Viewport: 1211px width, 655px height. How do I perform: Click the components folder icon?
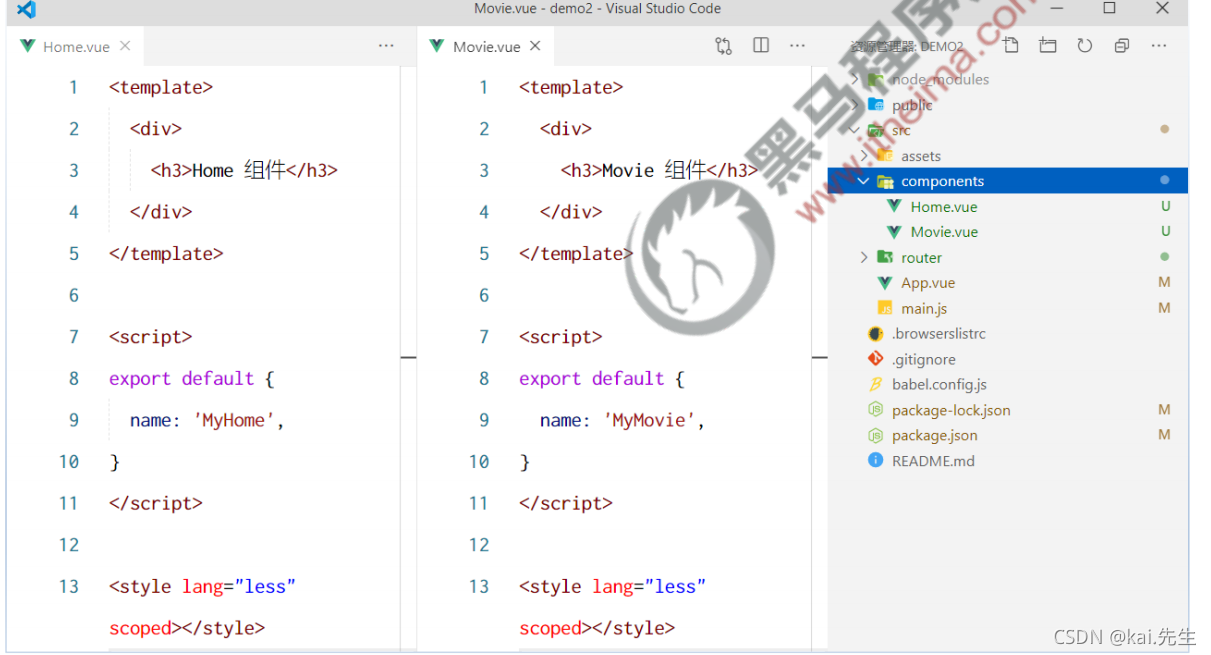[885, 181]
